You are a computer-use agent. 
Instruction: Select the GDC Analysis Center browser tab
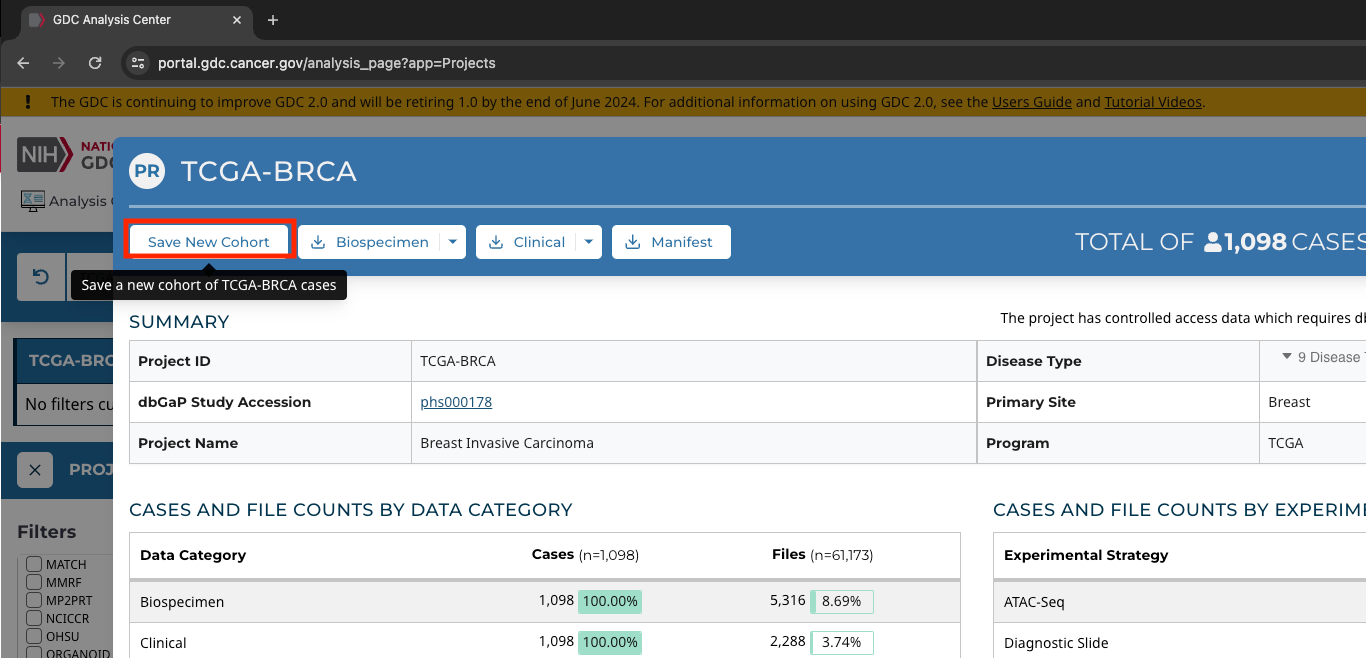tap(110, 20)
